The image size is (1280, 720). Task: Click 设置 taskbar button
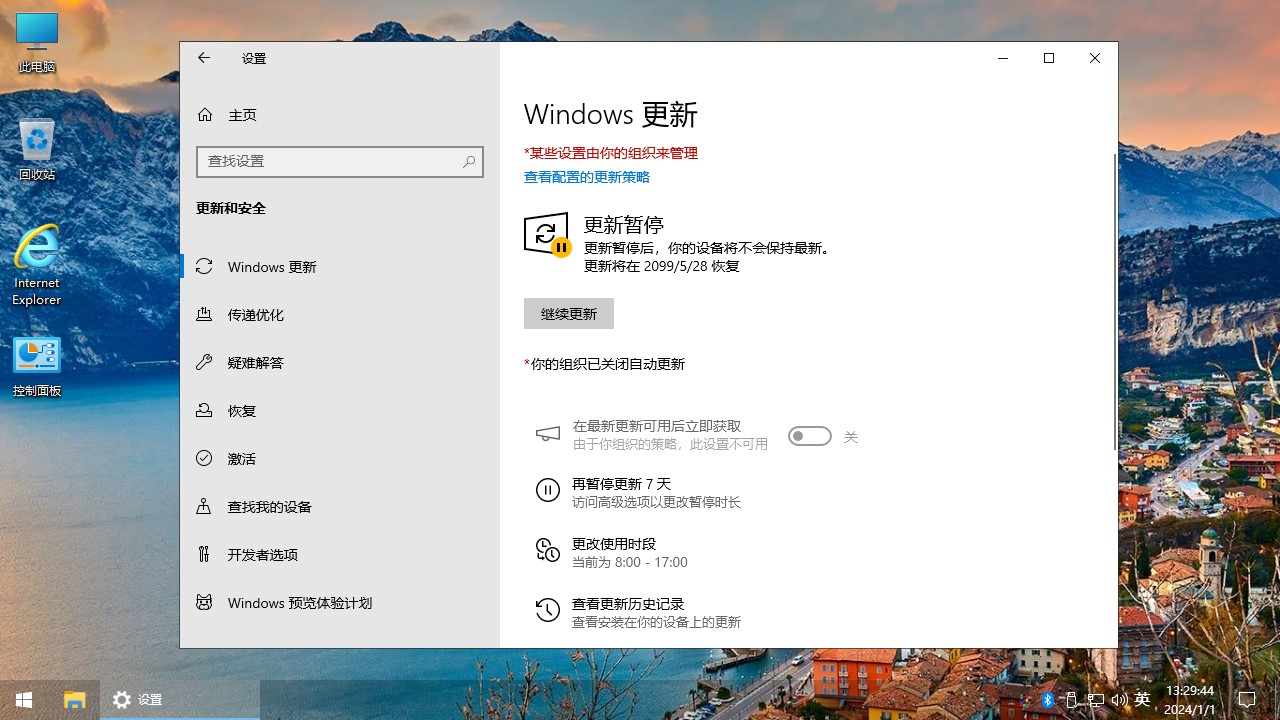point(180,700)
